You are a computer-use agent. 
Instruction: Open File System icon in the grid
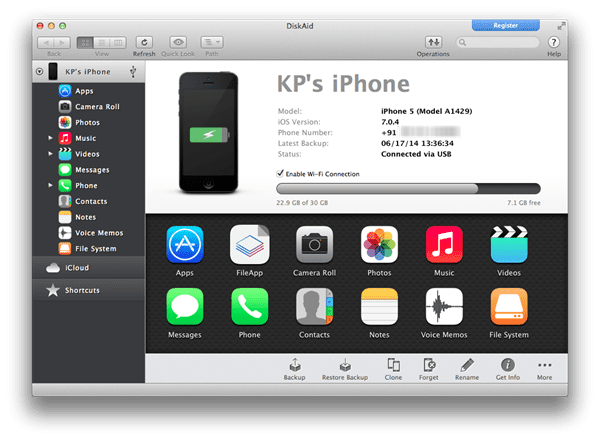(x=509, y=306)
